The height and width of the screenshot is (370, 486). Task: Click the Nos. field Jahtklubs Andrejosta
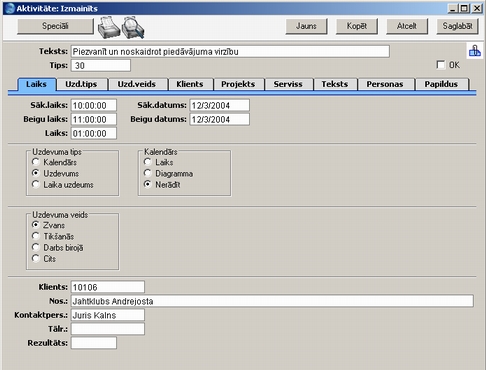pyautogui.click(x=272, y=301)
